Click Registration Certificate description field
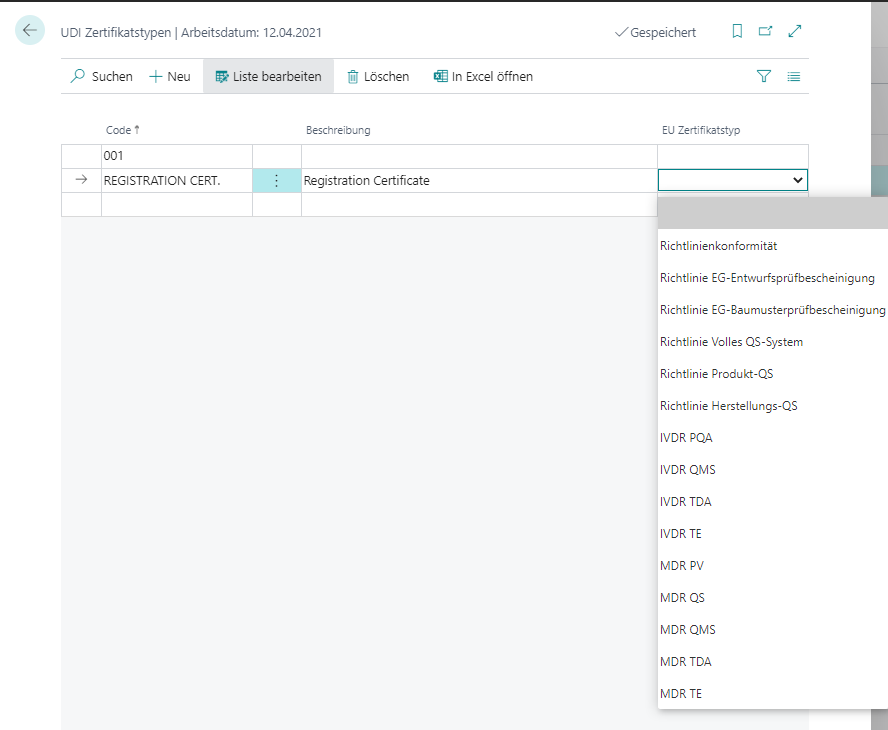The width and height of the screenshot is (888, 730). pyautogui.click(x=478, y=181)
